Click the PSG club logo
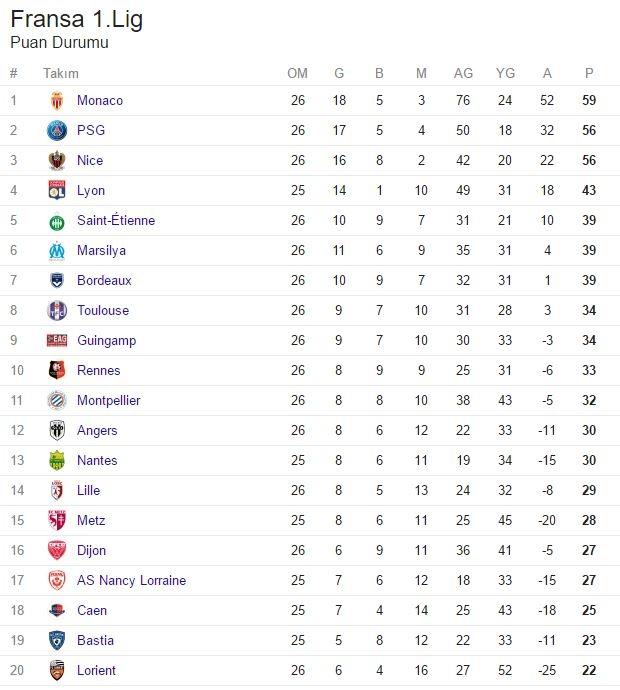Screen dimensions: 620x690 pos(57,131)
